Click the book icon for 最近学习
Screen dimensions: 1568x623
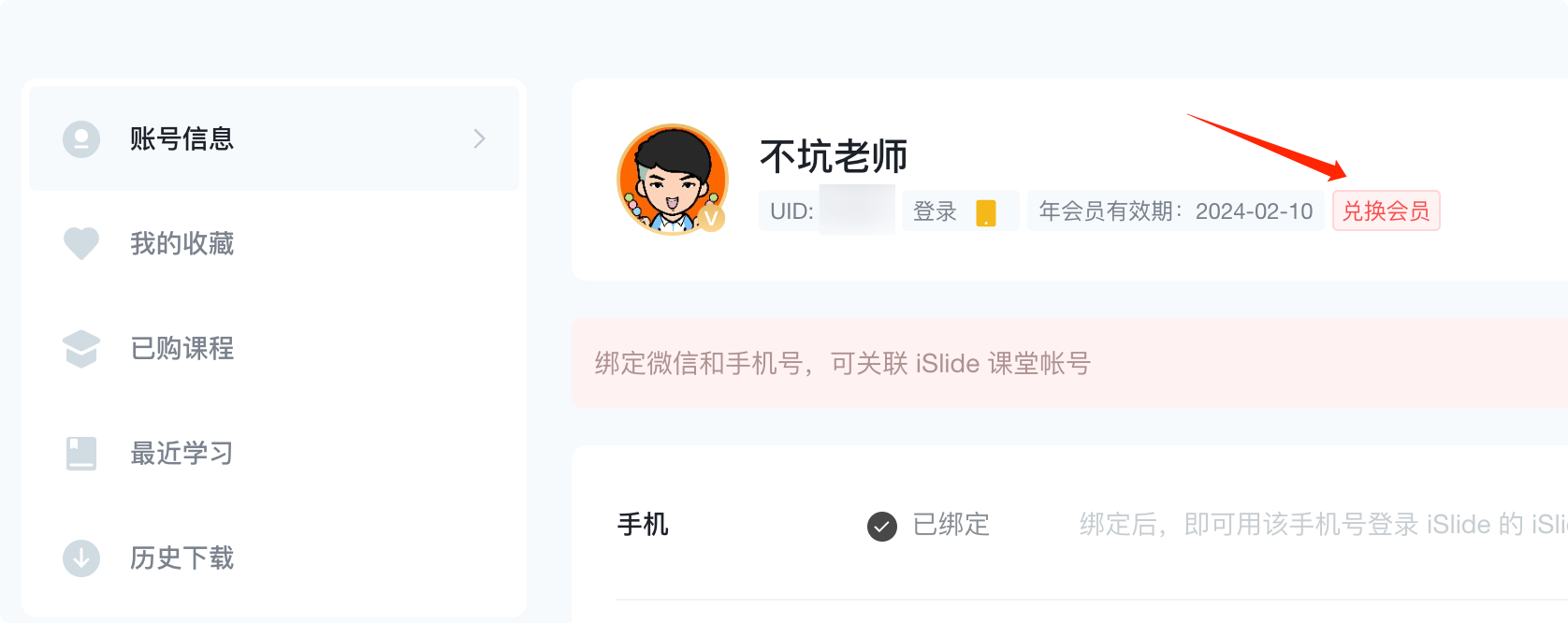pyautogui.click(x=81, y=454)
